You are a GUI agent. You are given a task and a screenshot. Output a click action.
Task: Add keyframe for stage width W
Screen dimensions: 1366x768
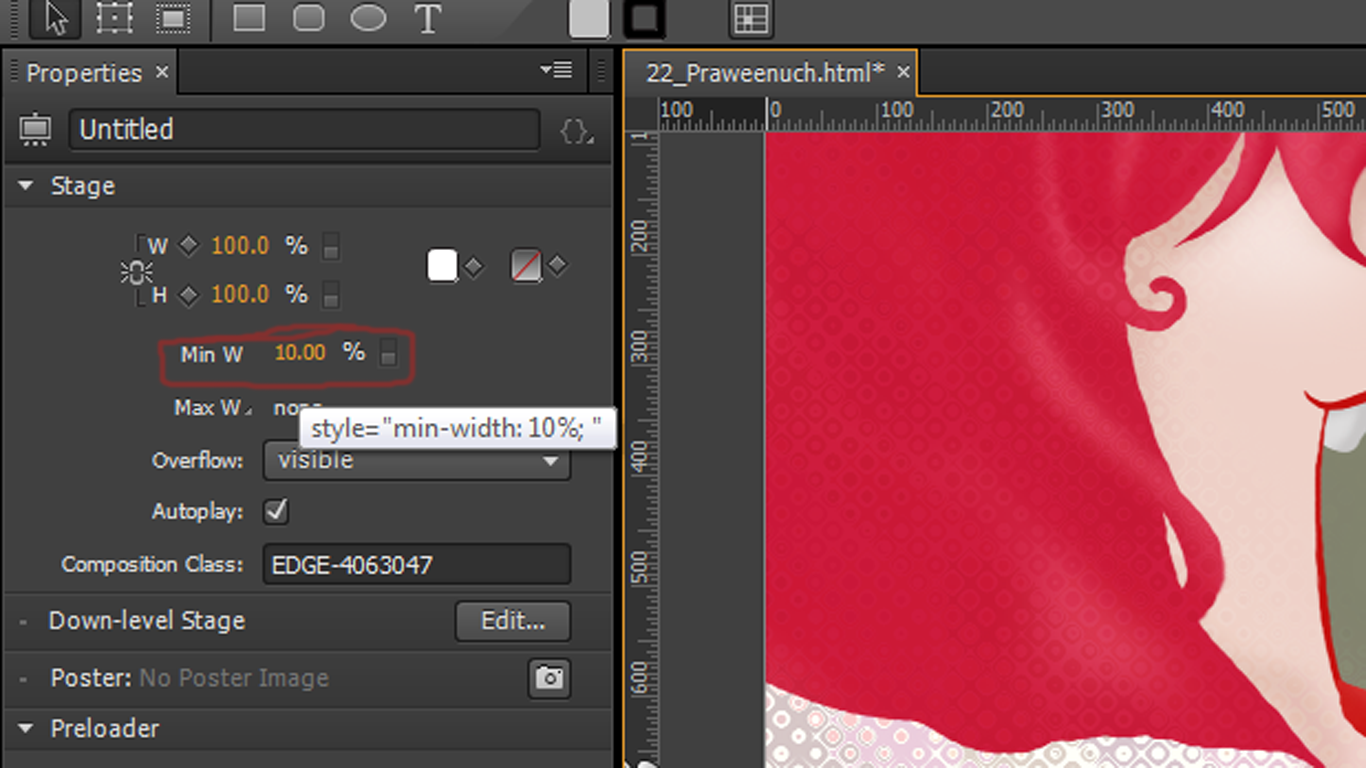[x=189, y=246]
